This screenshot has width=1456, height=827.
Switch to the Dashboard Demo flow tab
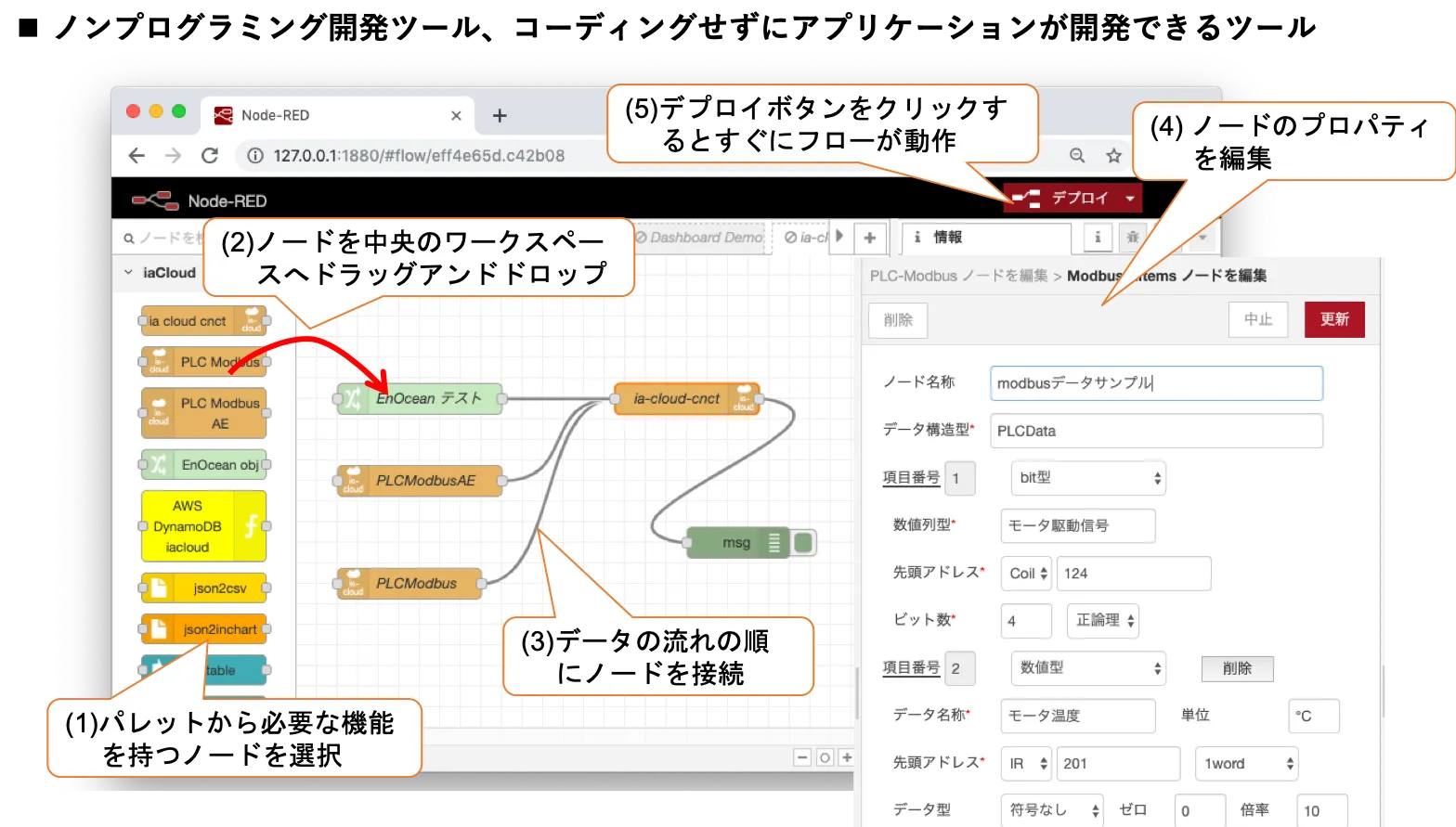pos(698,238)
